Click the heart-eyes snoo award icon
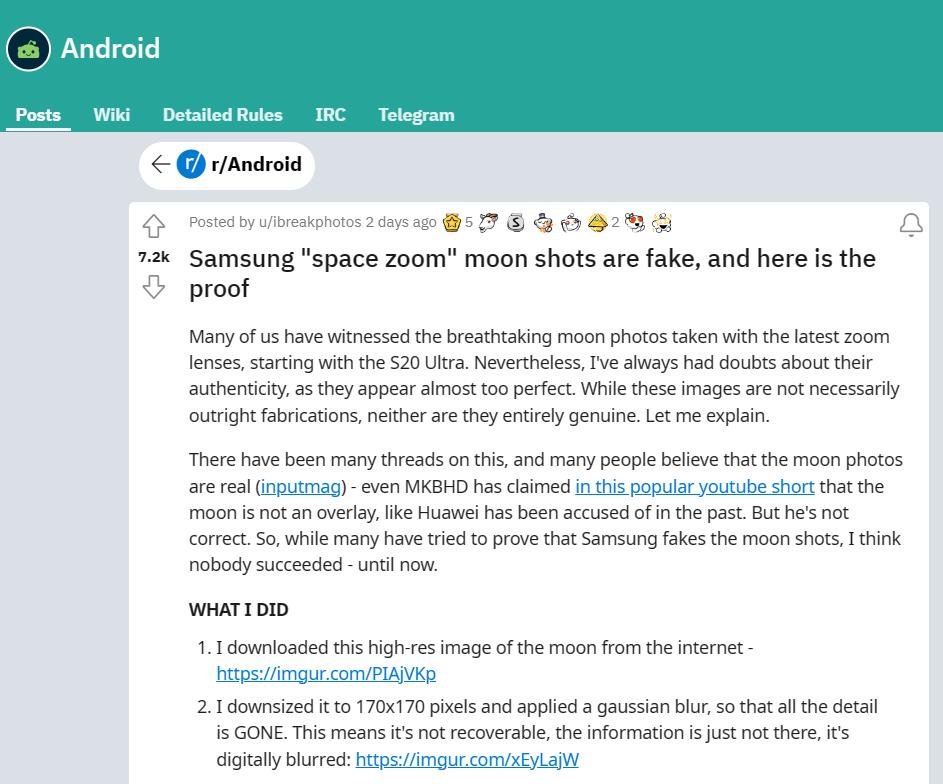 click(634, 222)
